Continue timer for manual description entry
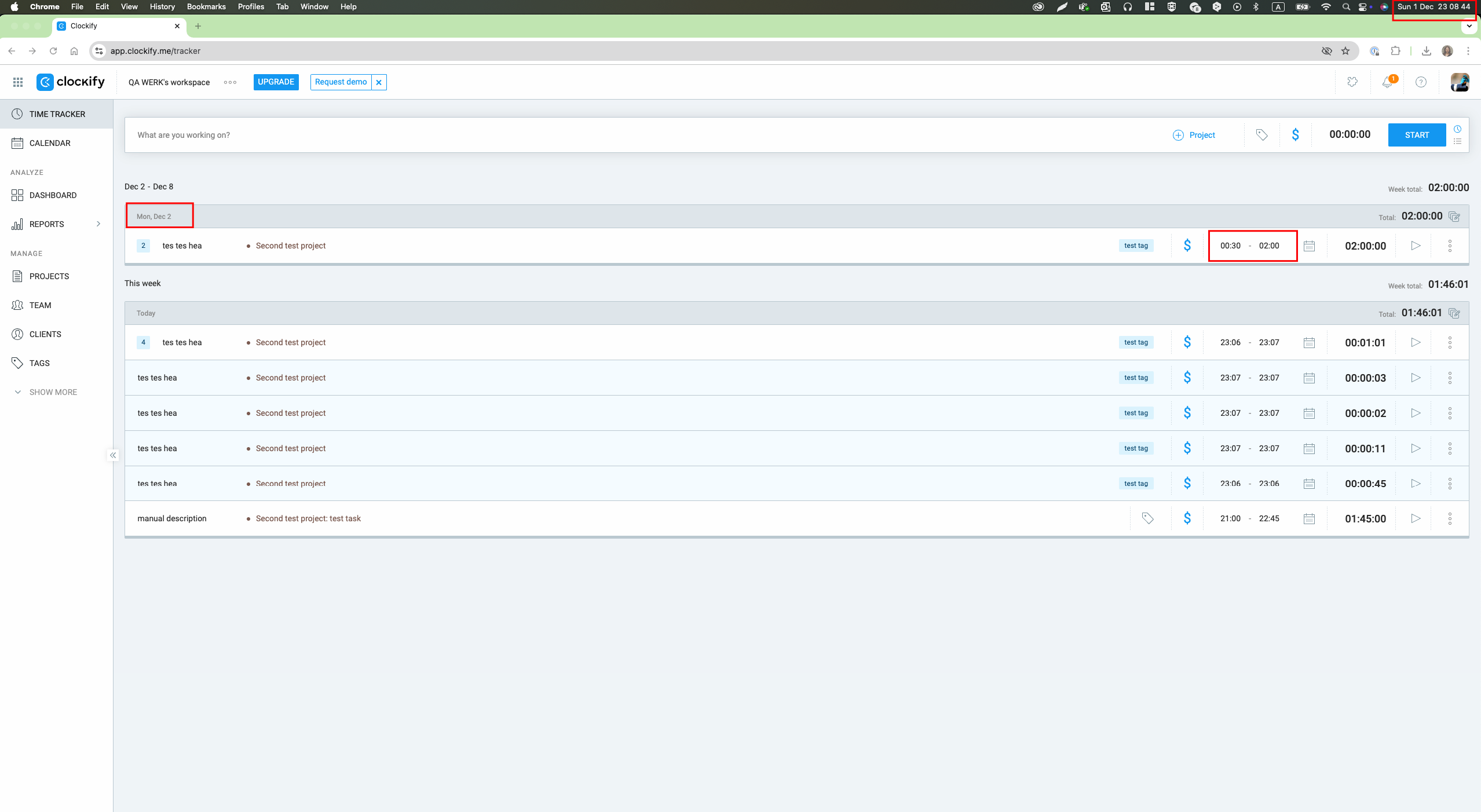 1416,518
